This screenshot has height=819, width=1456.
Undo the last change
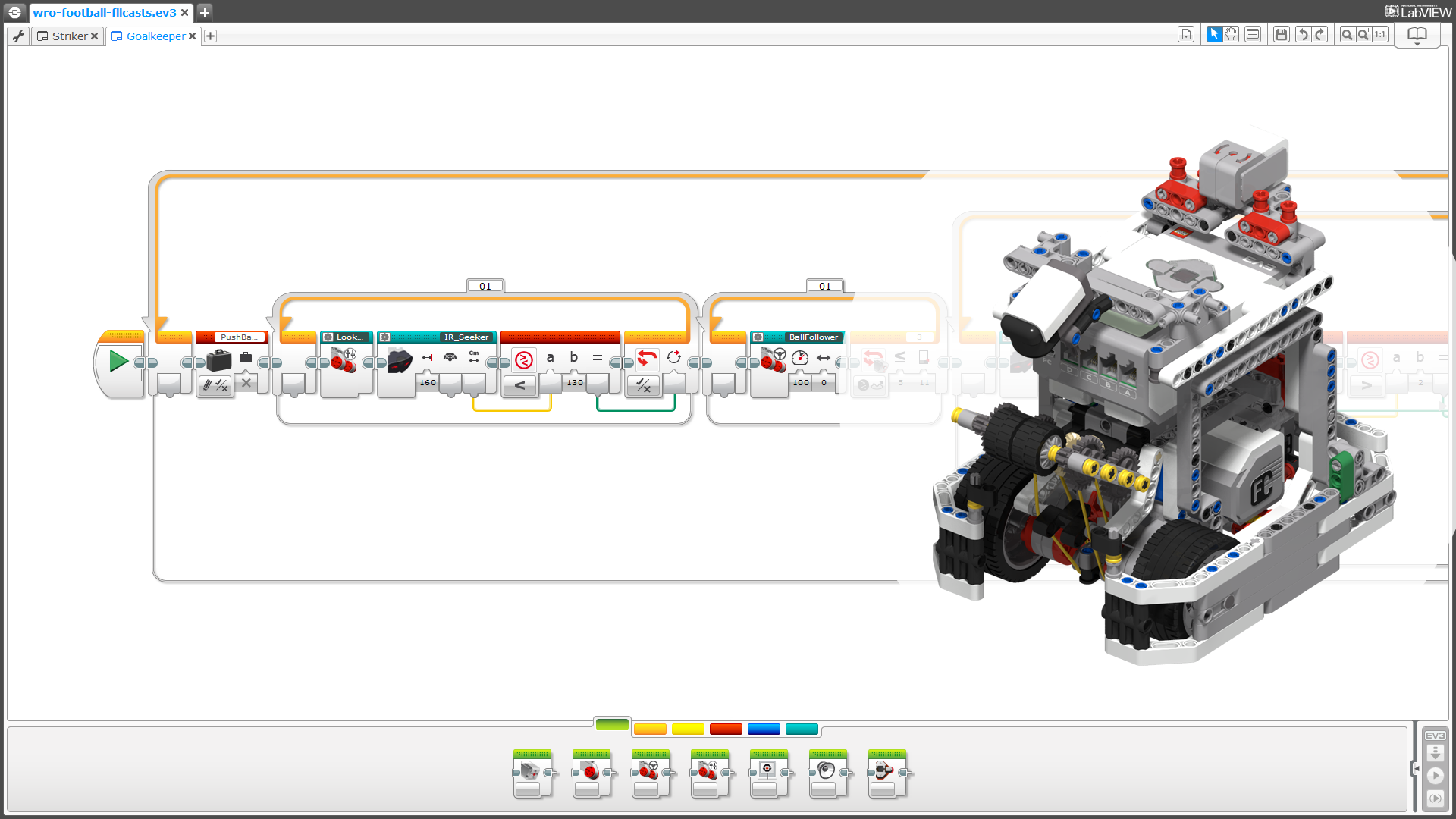click(x=1302, y=34)
